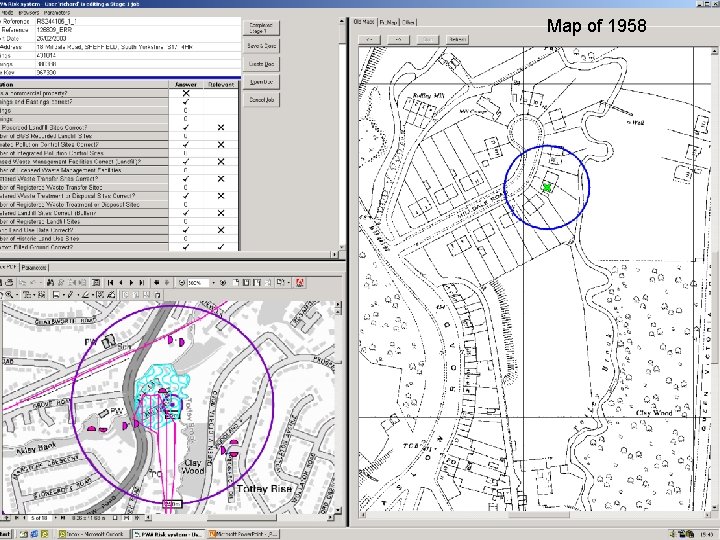Click scroll-up arrow of questions panel scrollbar
This screenshot has width=720, height=540.
pos(342,21)
